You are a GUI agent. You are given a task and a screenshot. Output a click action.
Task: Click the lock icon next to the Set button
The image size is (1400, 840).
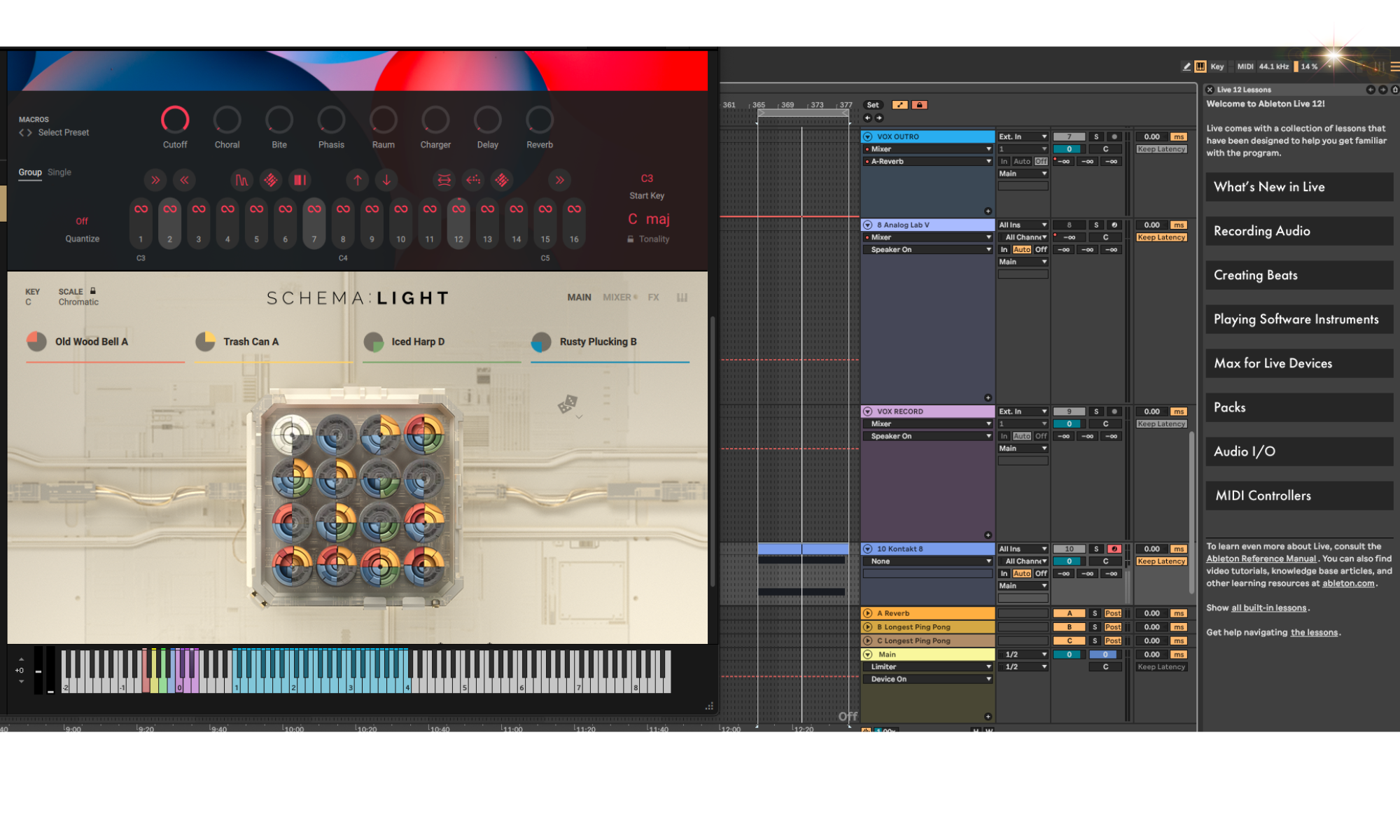(919, 104)
